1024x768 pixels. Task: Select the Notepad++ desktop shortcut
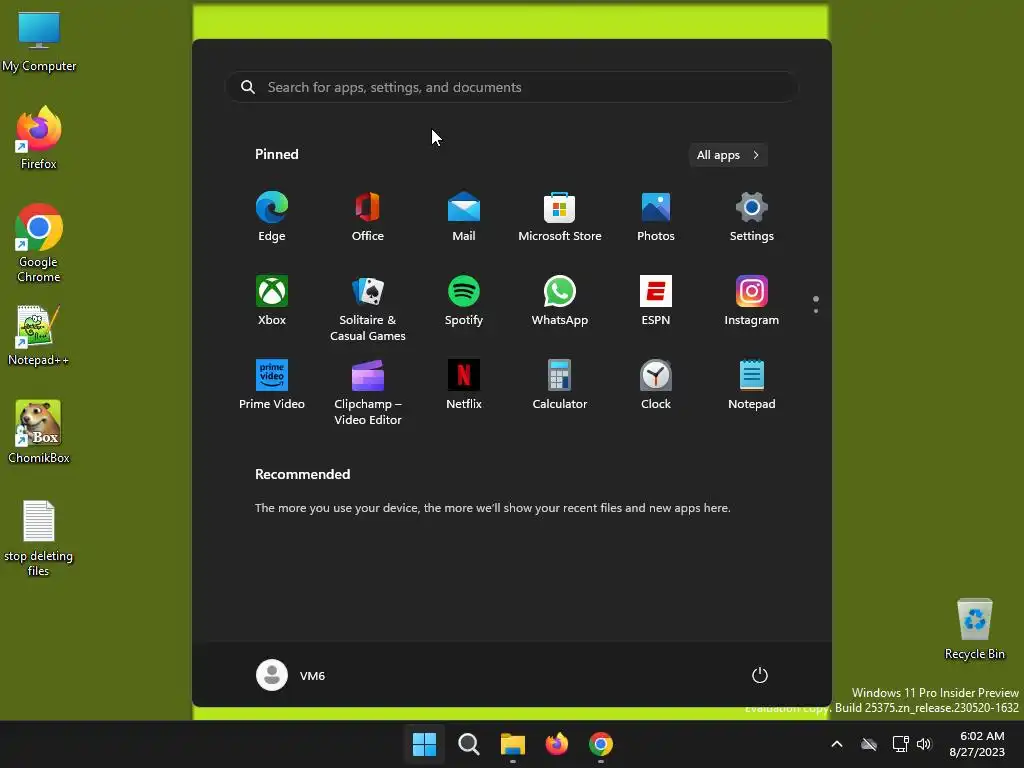point(39,335)
